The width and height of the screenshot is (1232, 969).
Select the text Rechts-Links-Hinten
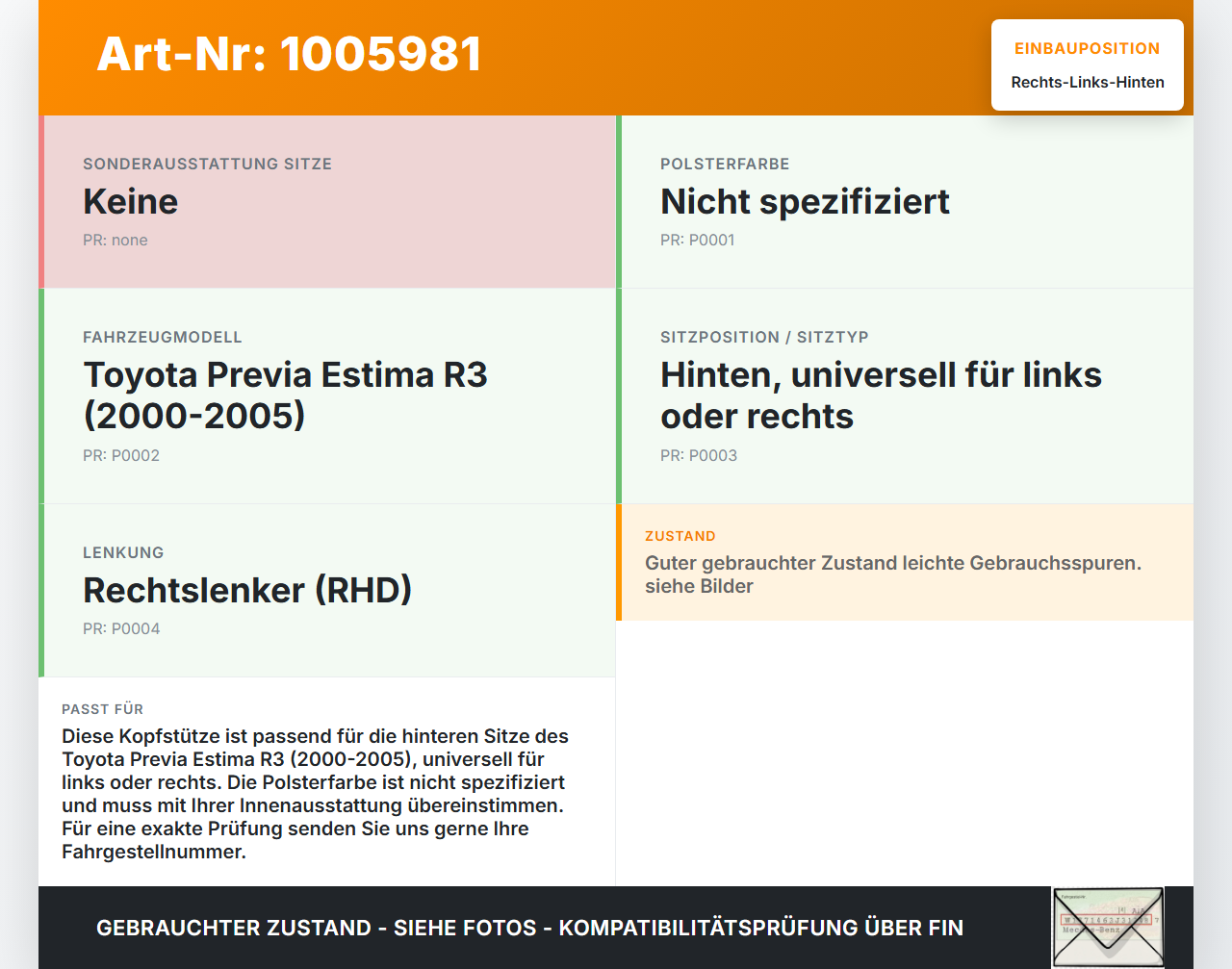[x=1088, y=82]
